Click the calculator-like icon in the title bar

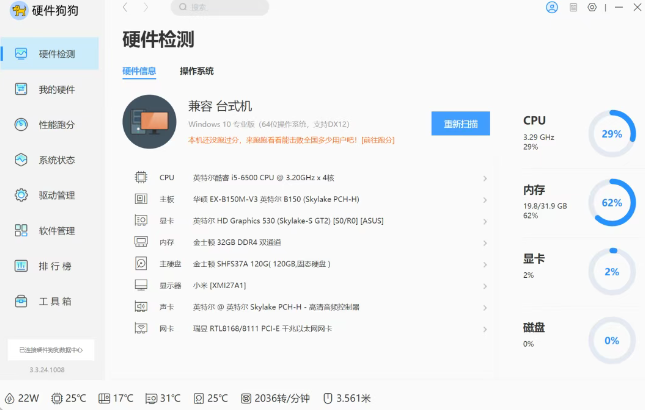(573, 7)
